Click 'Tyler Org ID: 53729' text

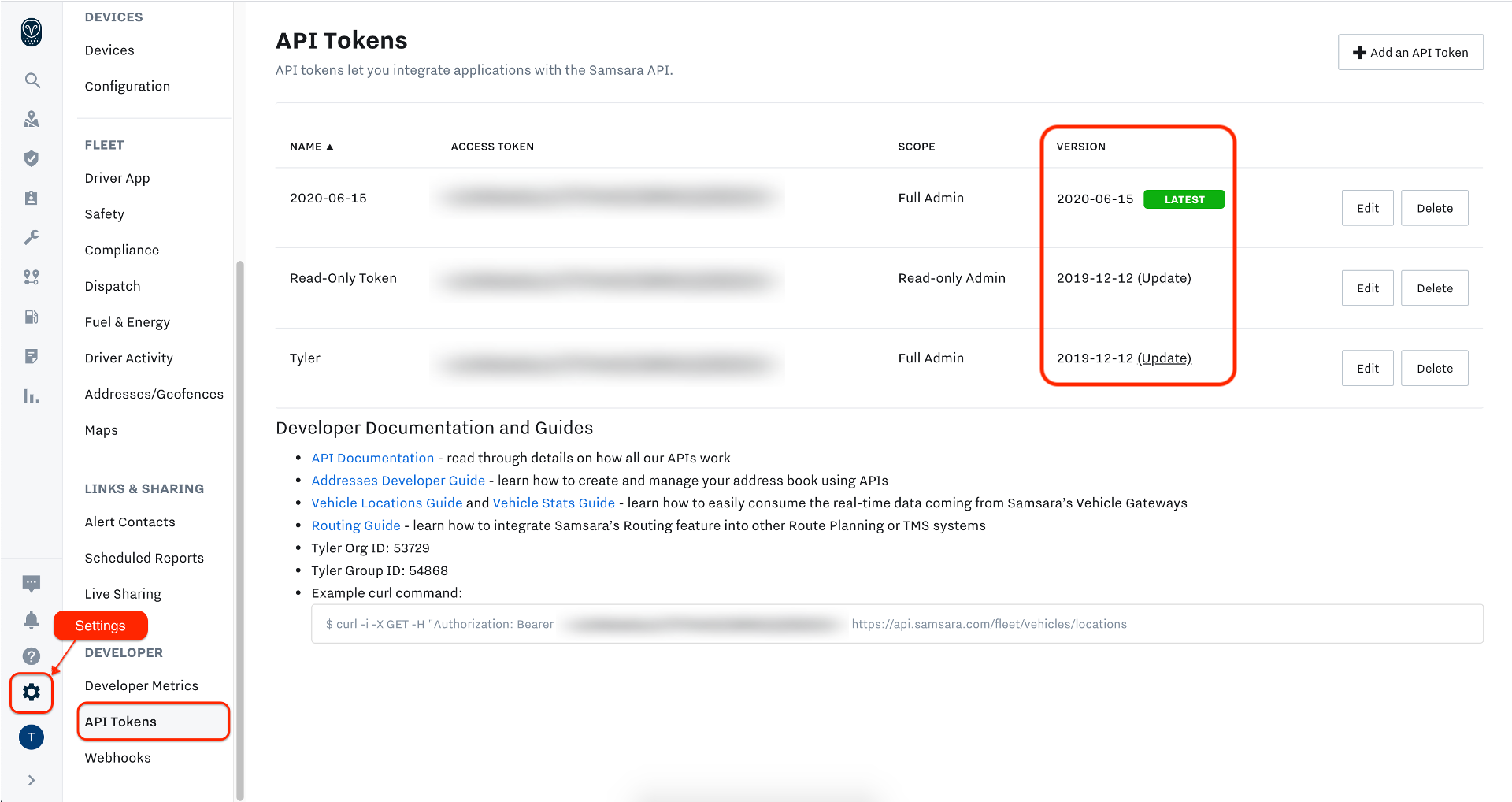tap(370, 548)
